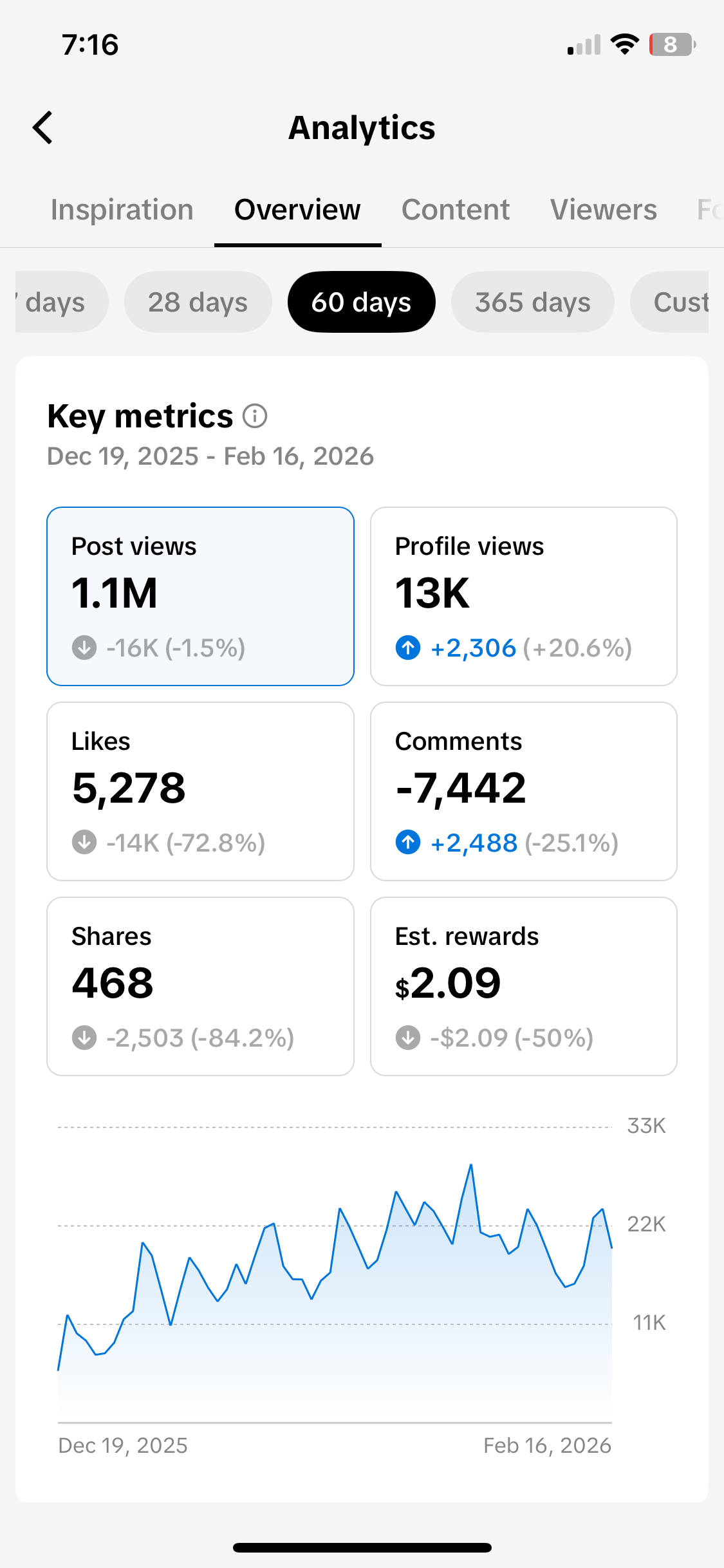Switch to the Inspiration tab
The width and height of the screenshot is (724, 1568).
(x=122, y=210)
